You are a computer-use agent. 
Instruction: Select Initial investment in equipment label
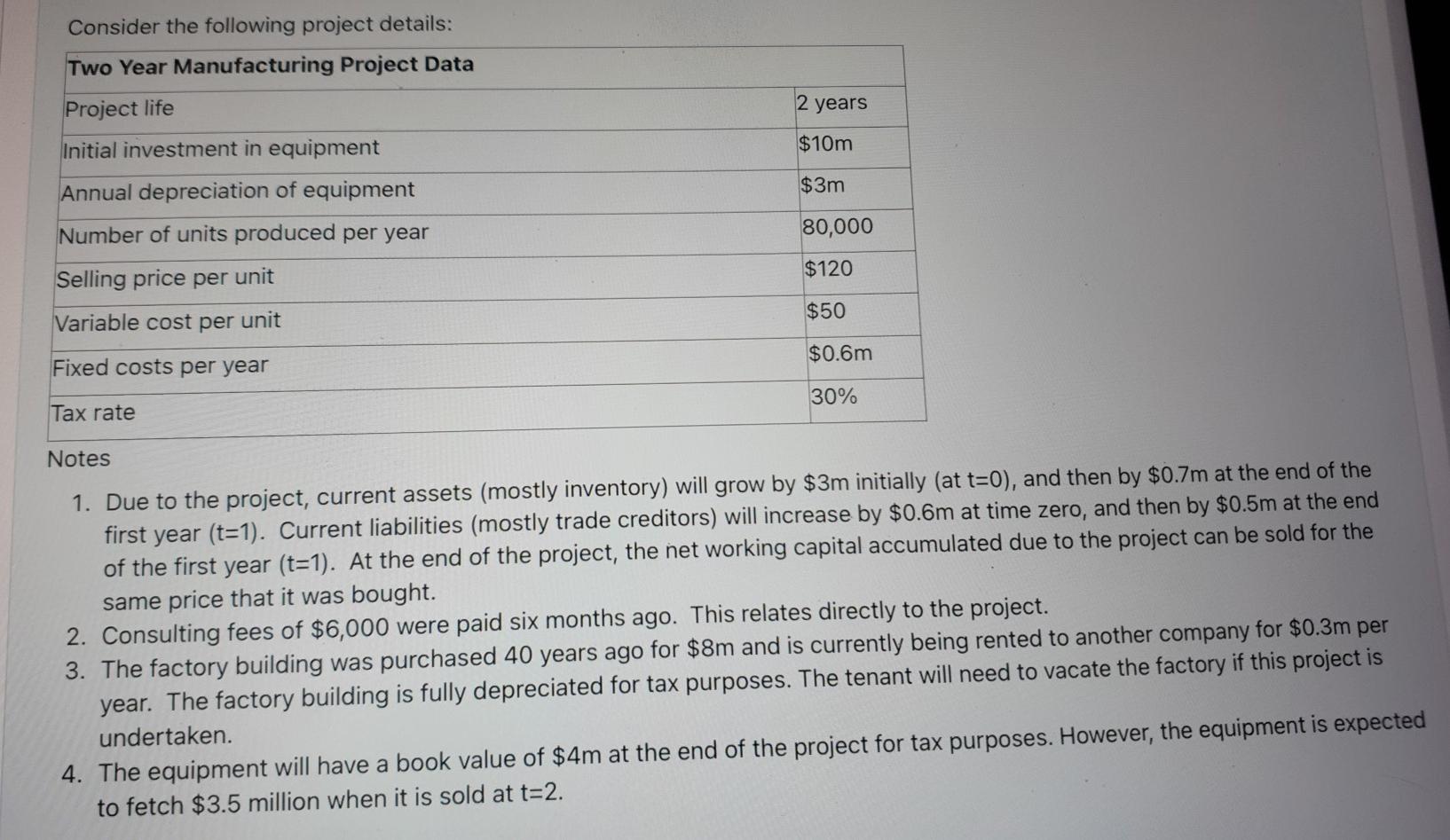pos(220,148)
